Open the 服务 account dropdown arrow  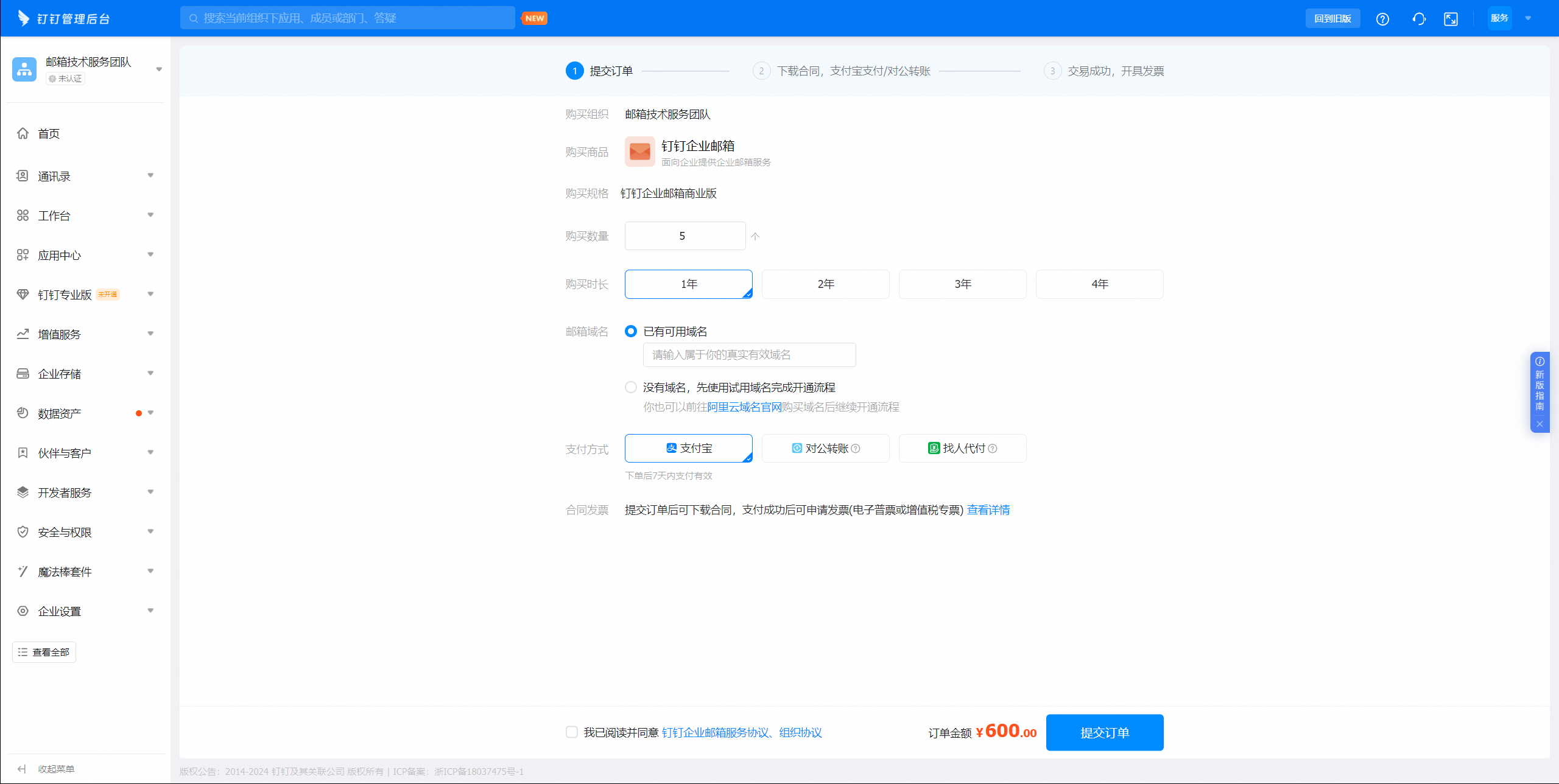pos(1528,18)
